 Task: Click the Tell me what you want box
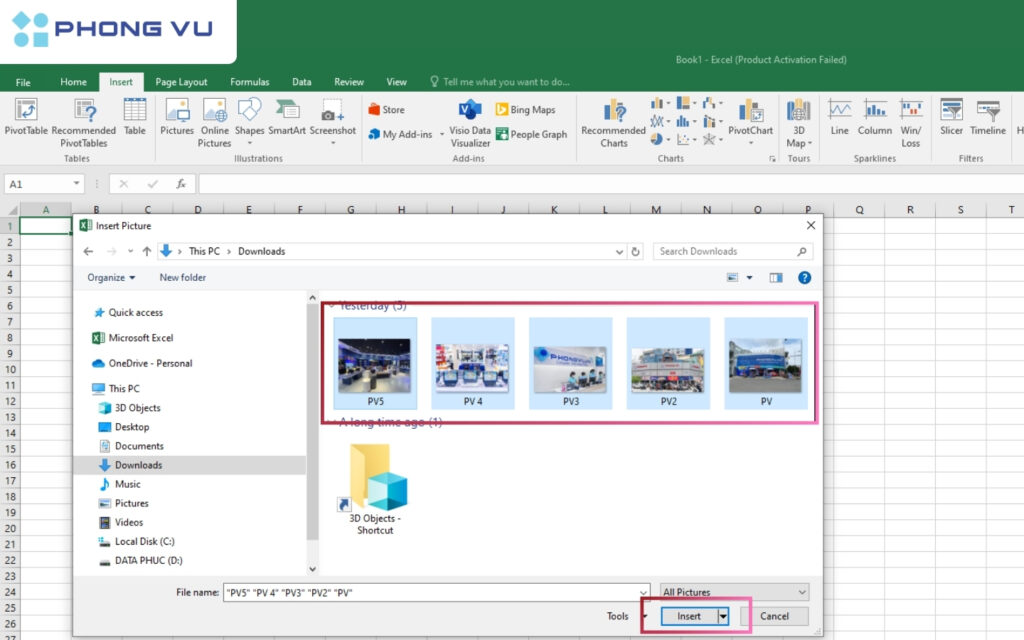[x=500, y=82]
